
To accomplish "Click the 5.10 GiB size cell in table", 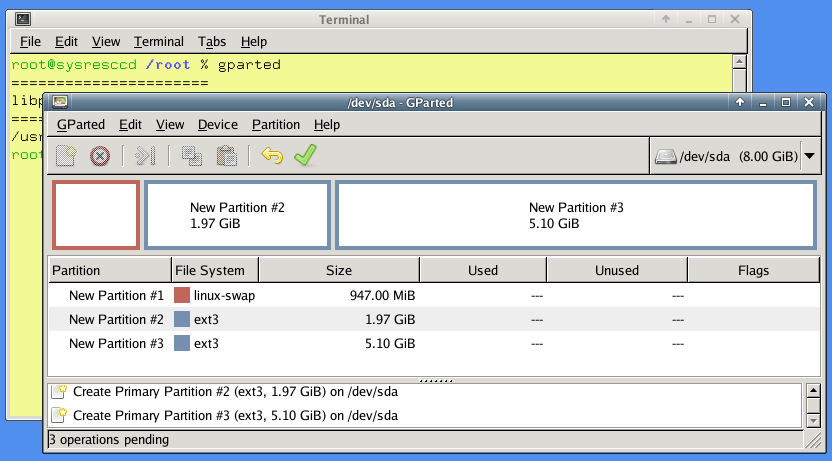I will (x=390, y=343).
